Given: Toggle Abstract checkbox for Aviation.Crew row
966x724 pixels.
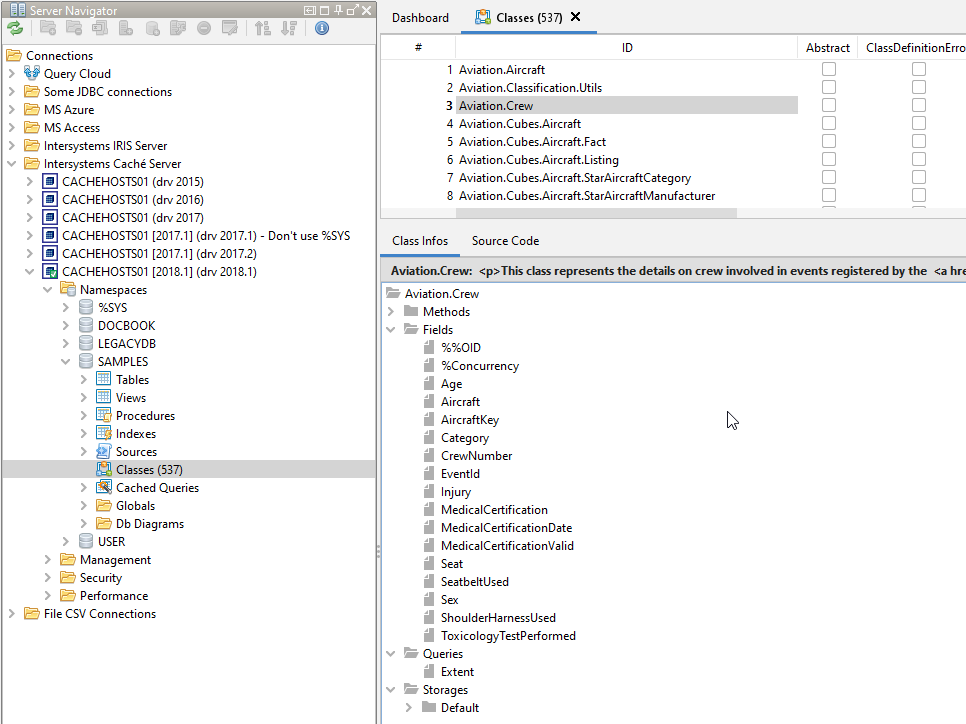Looking at the screenshot, I should [x=828, y=106].
